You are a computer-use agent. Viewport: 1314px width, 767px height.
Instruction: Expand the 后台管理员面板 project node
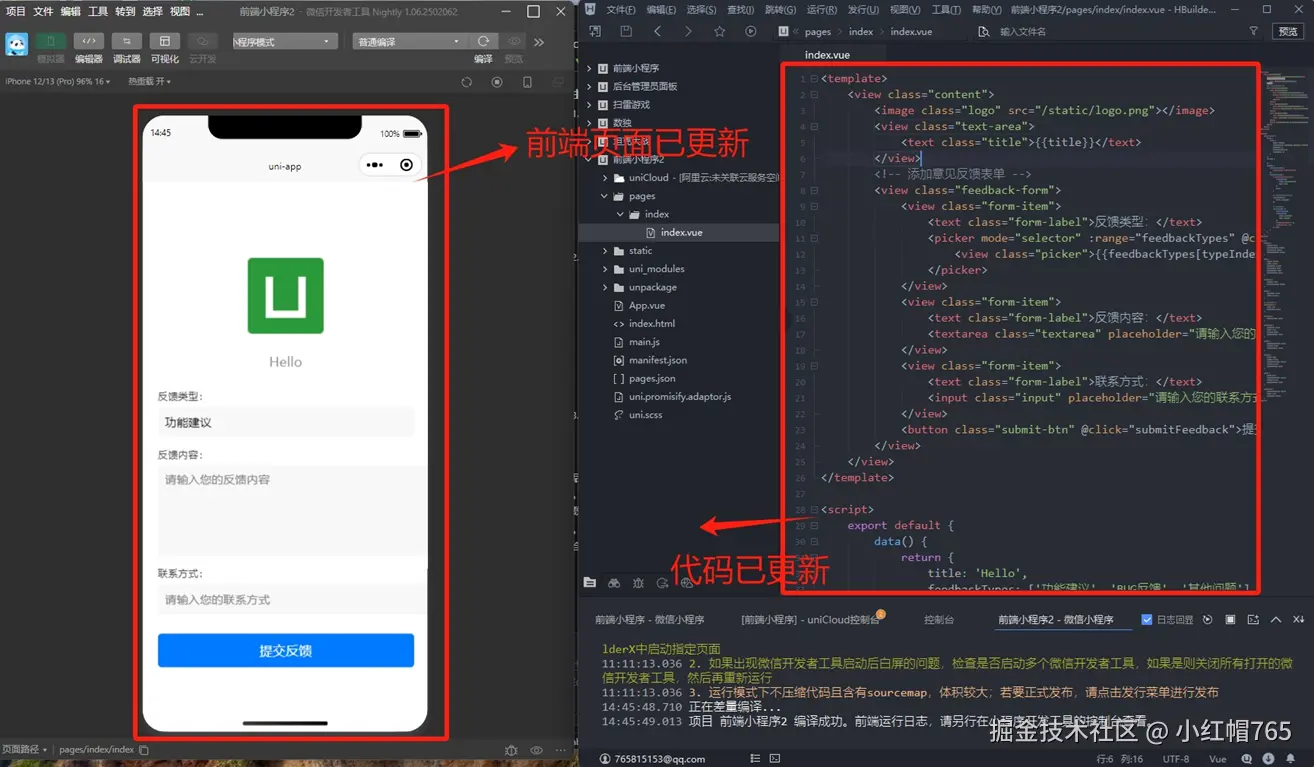tap(590, 86)
